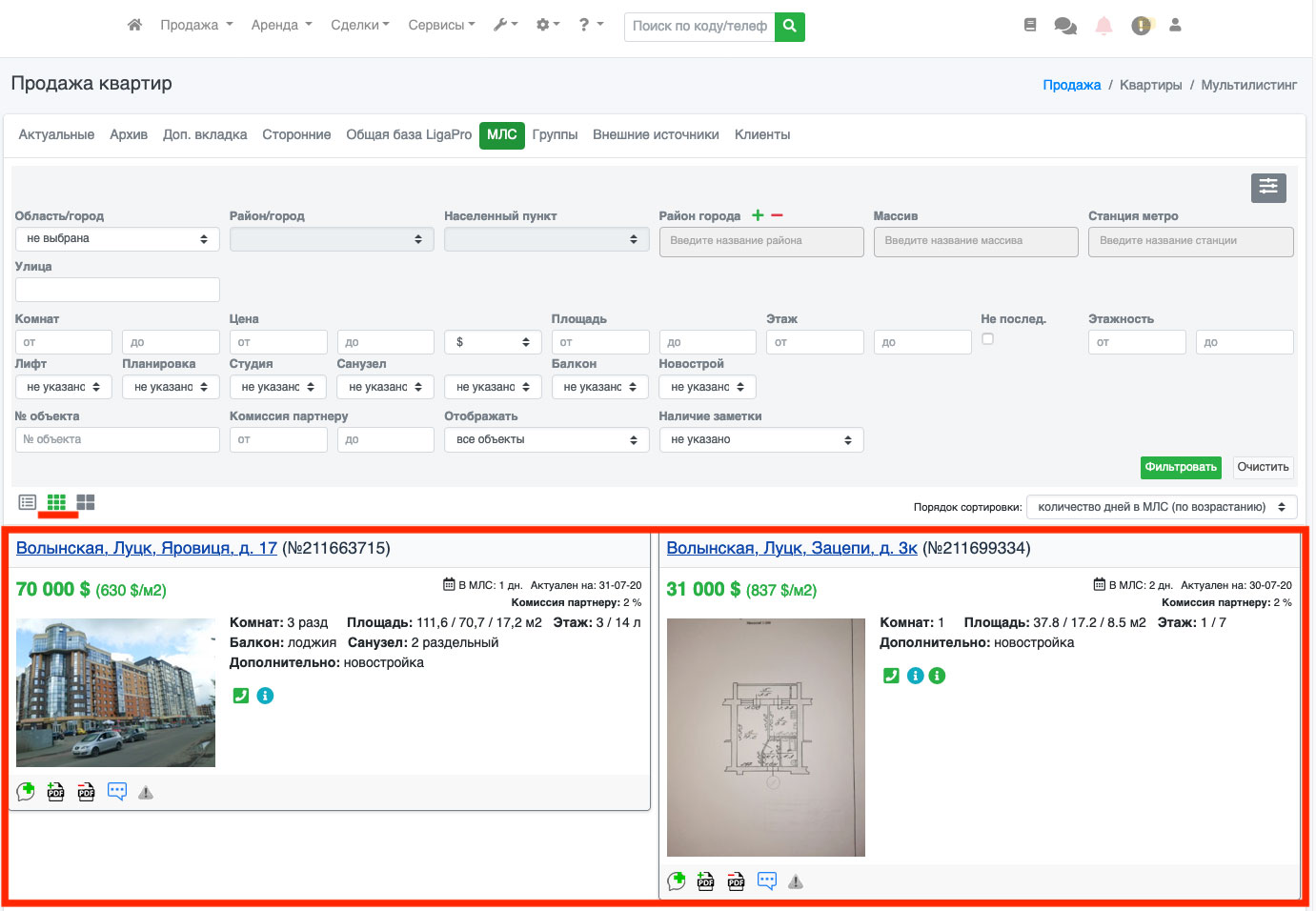Image resolution: width=1316 pixels, height=911 pixels.
Task: Open the chat messages icon
Action: coord(1065,26)
